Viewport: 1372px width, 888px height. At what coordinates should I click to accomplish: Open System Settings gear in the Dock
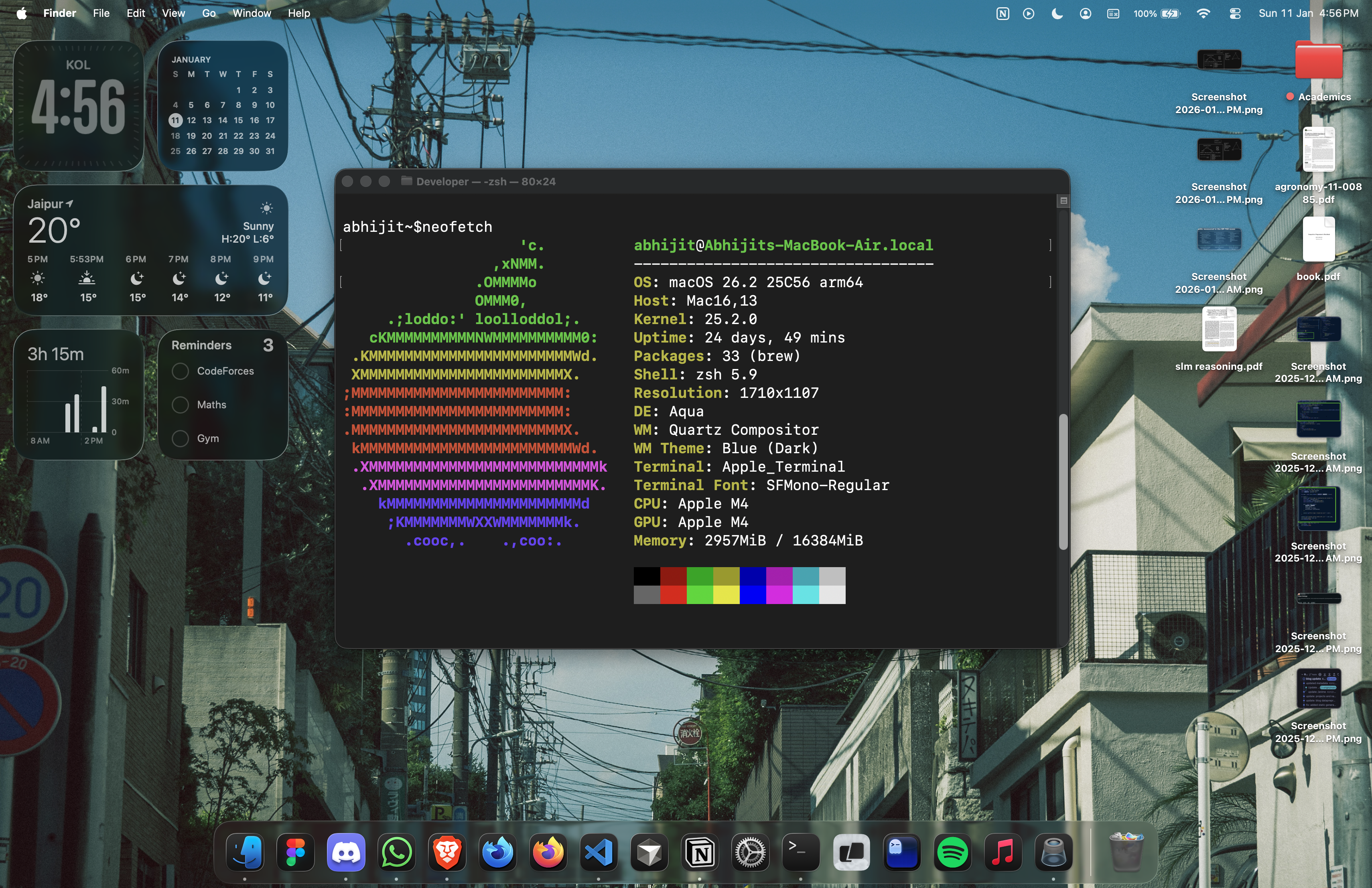(x=750, y=852)
